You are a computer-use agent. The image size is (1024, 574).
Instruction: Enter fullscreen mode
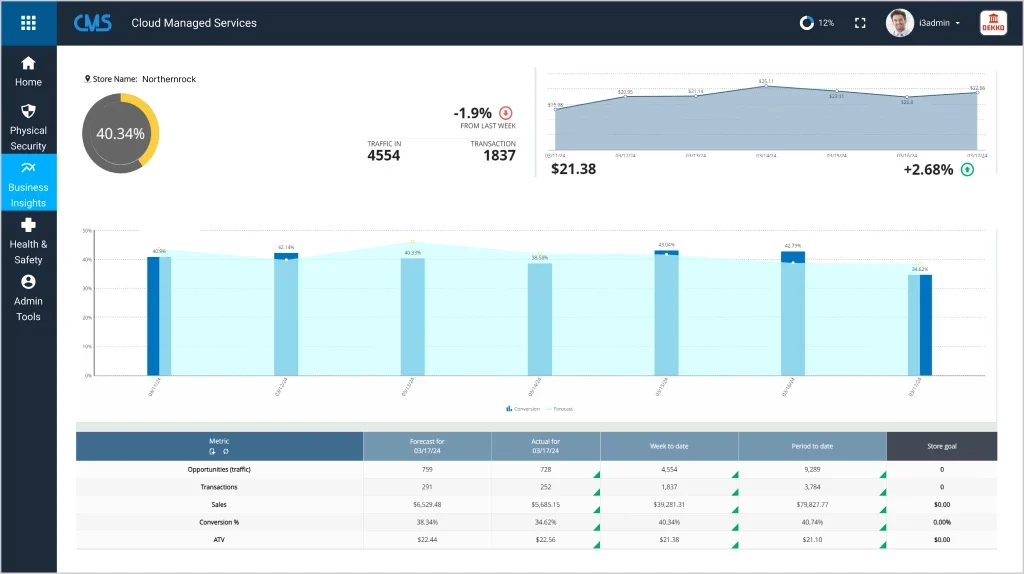860,23
